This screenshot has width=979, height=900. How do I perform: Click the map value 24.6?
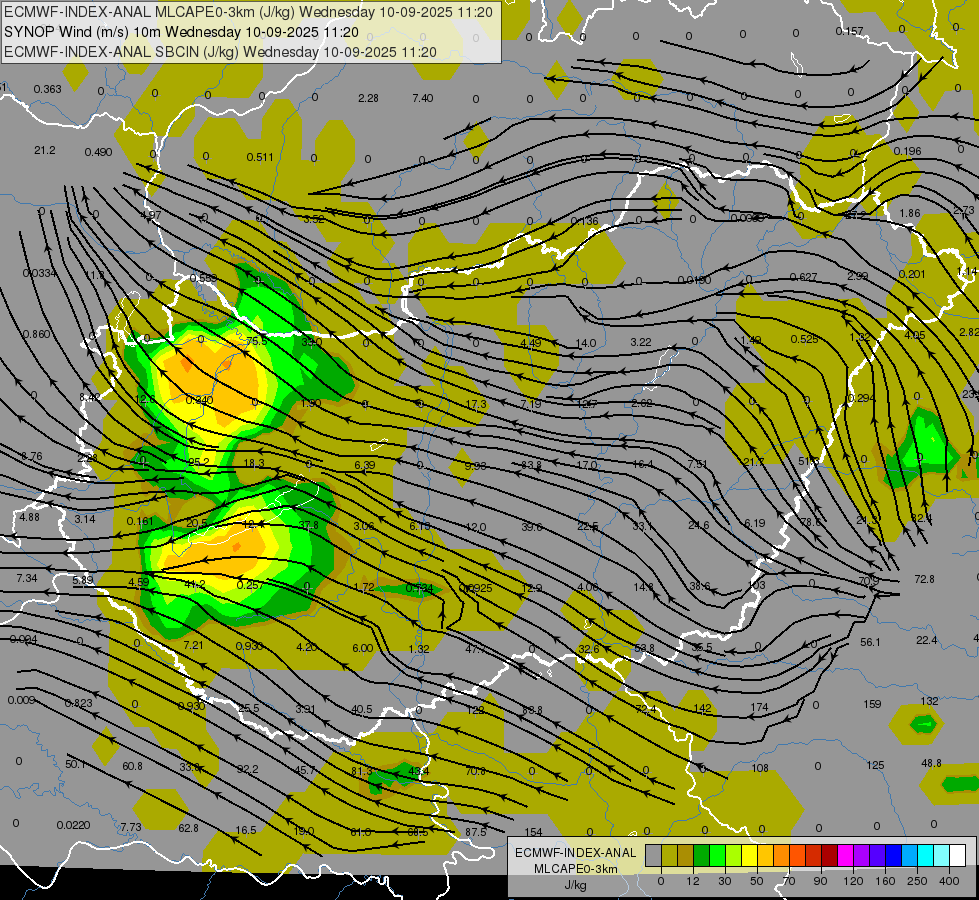click(698, 525)
